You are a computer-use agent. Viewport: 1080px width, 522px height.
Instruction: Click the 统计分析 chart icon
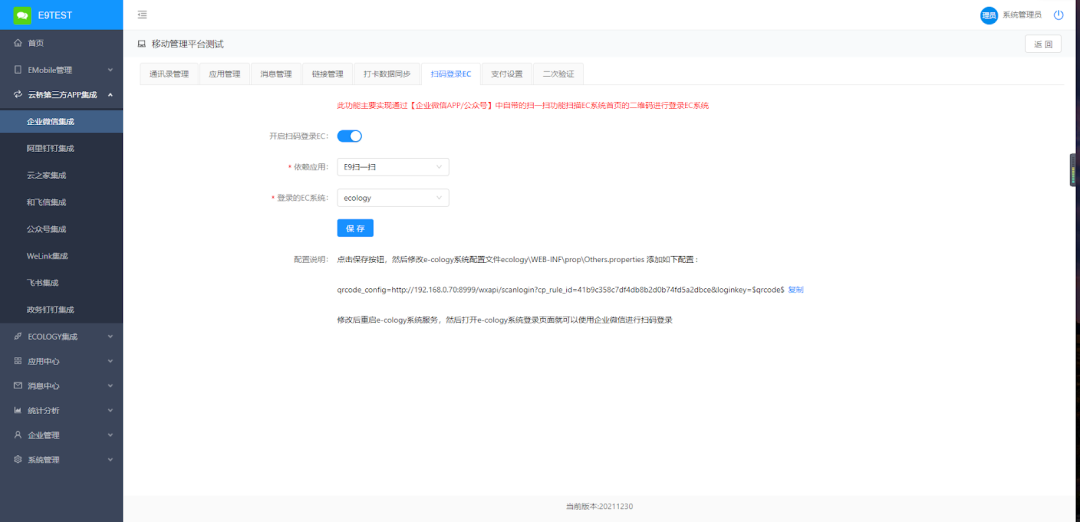18,410
